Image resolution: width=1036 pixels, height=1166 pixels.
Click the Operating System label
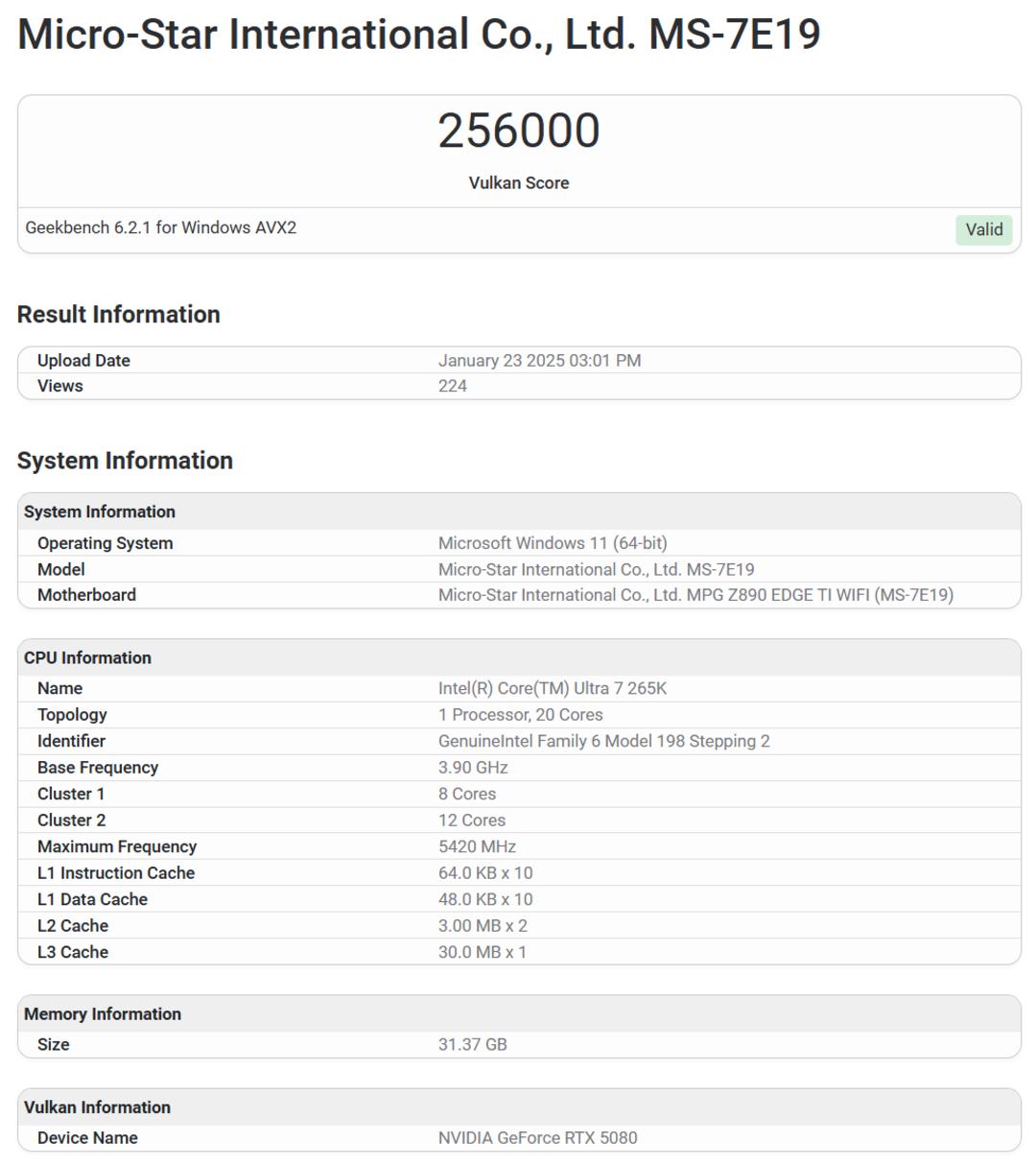click(106, 542)
